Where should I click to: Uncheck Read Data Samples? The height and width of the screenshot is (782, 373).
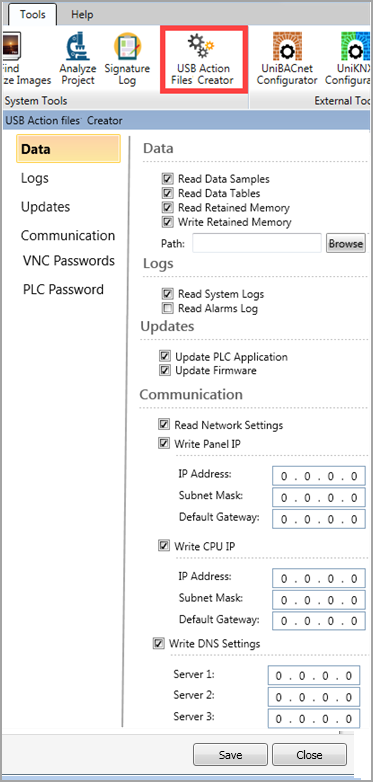(167, 179)
